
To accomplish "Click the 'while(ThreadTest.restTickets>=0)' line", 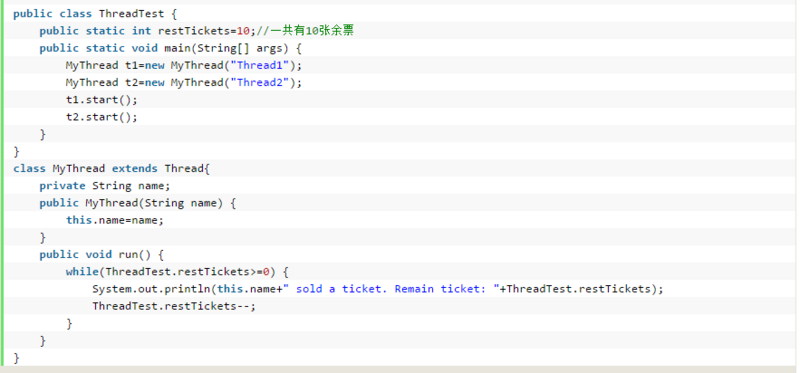I will point(178,272).
